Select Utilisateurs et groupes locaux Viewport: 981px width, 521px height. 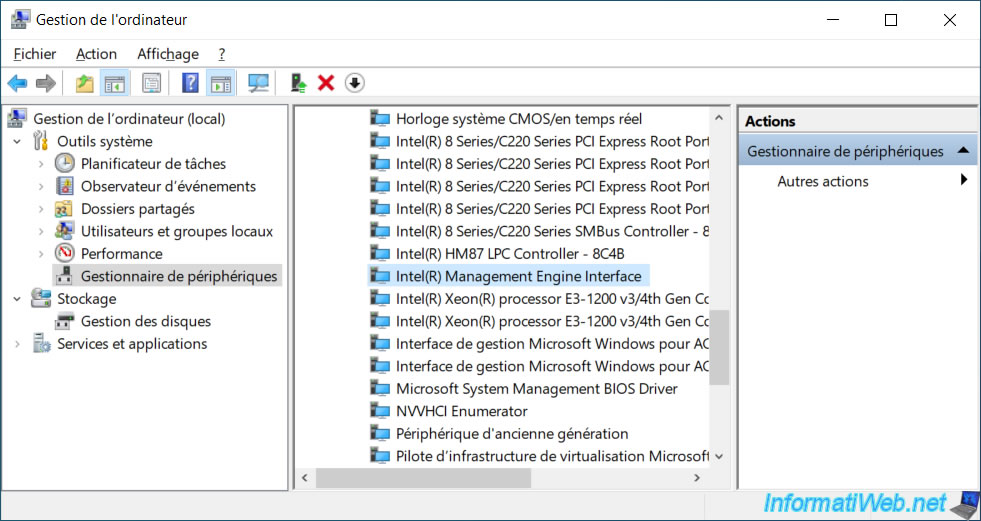tap(177, 231)
